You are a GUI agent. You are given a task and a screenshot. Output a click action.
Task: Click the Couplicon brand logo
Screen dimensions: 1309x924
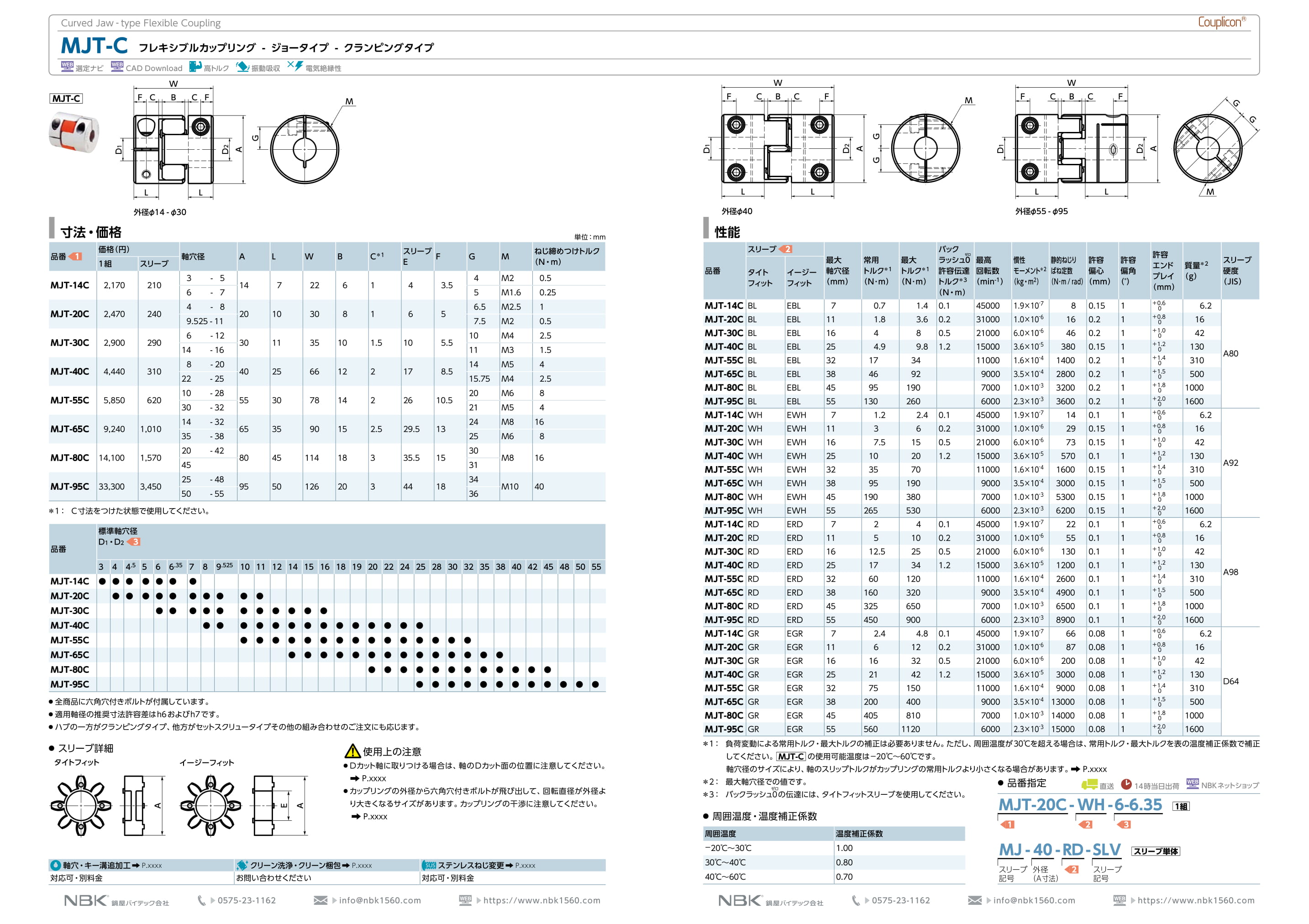click(x=1221, y=22)
